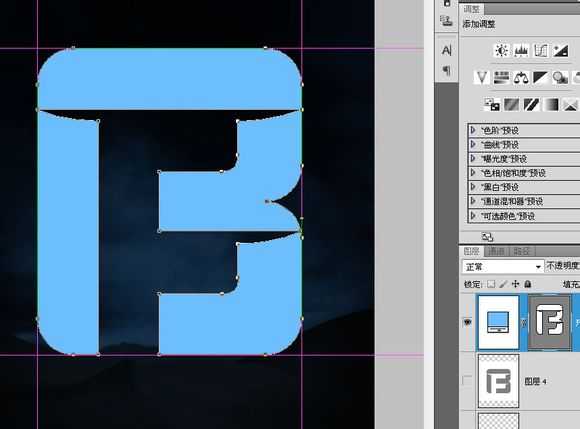Hide the blue shape layer via eye icon
This screenshot has width=580, height=429.
[467, 322]
